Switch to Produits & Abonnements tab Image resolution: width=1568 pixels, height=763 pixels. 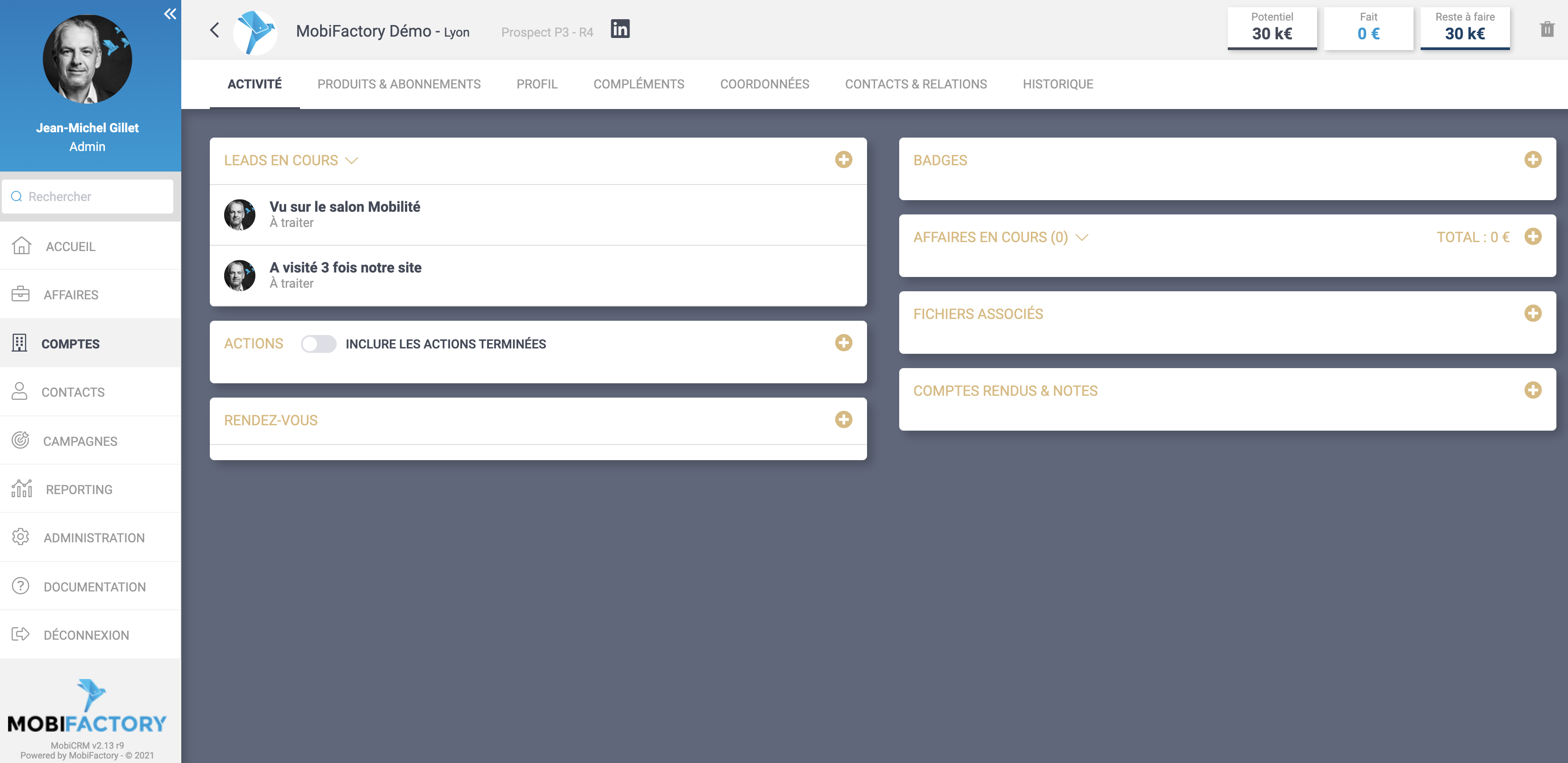(x=399, y=84)
